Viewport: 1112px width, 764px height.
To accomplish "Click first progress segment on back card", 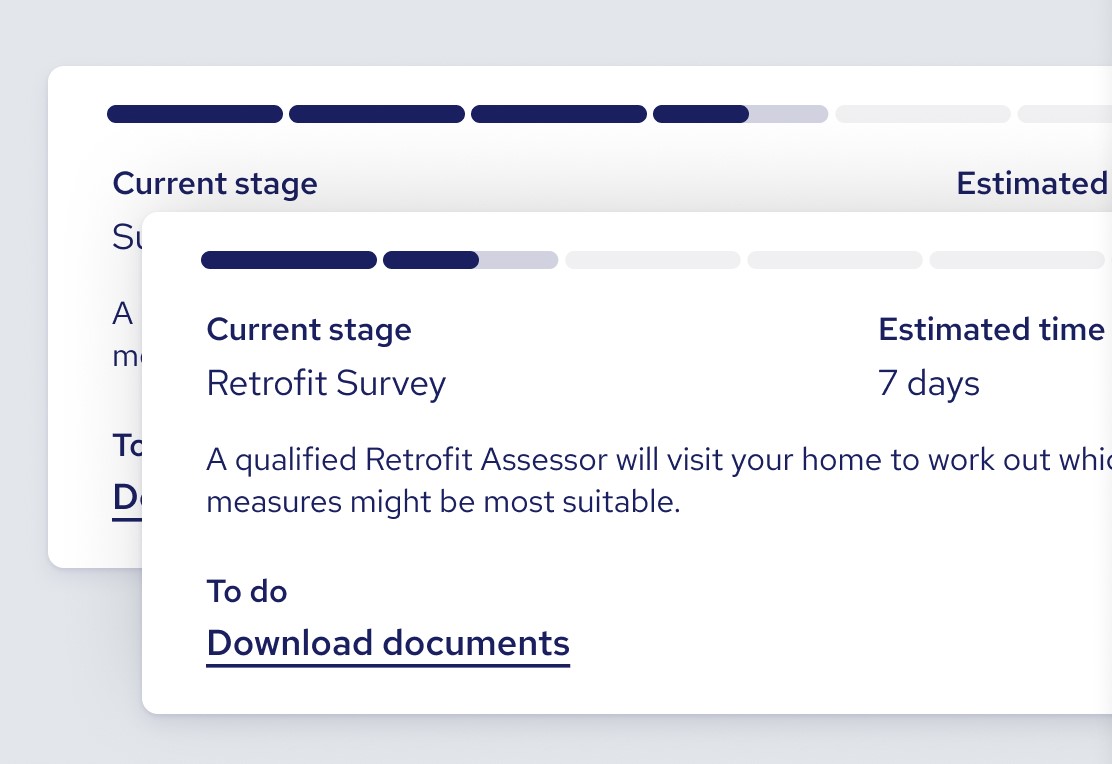I will [195, 114].
